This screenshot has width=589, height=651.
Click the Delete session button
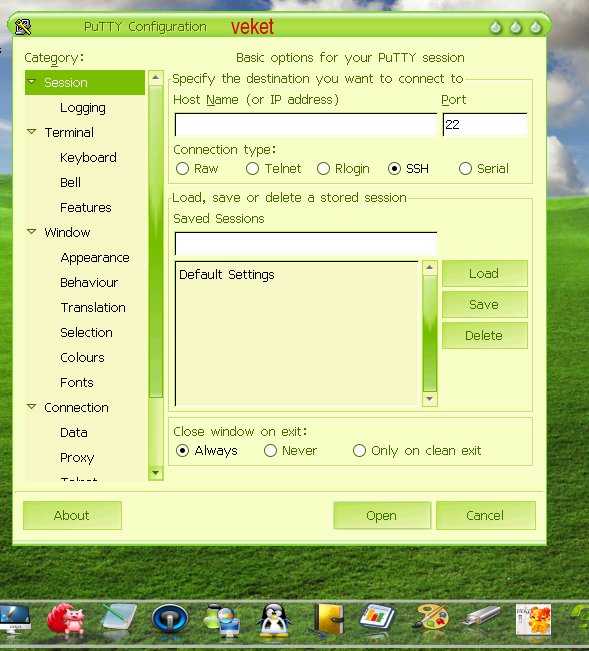point(485,335)
